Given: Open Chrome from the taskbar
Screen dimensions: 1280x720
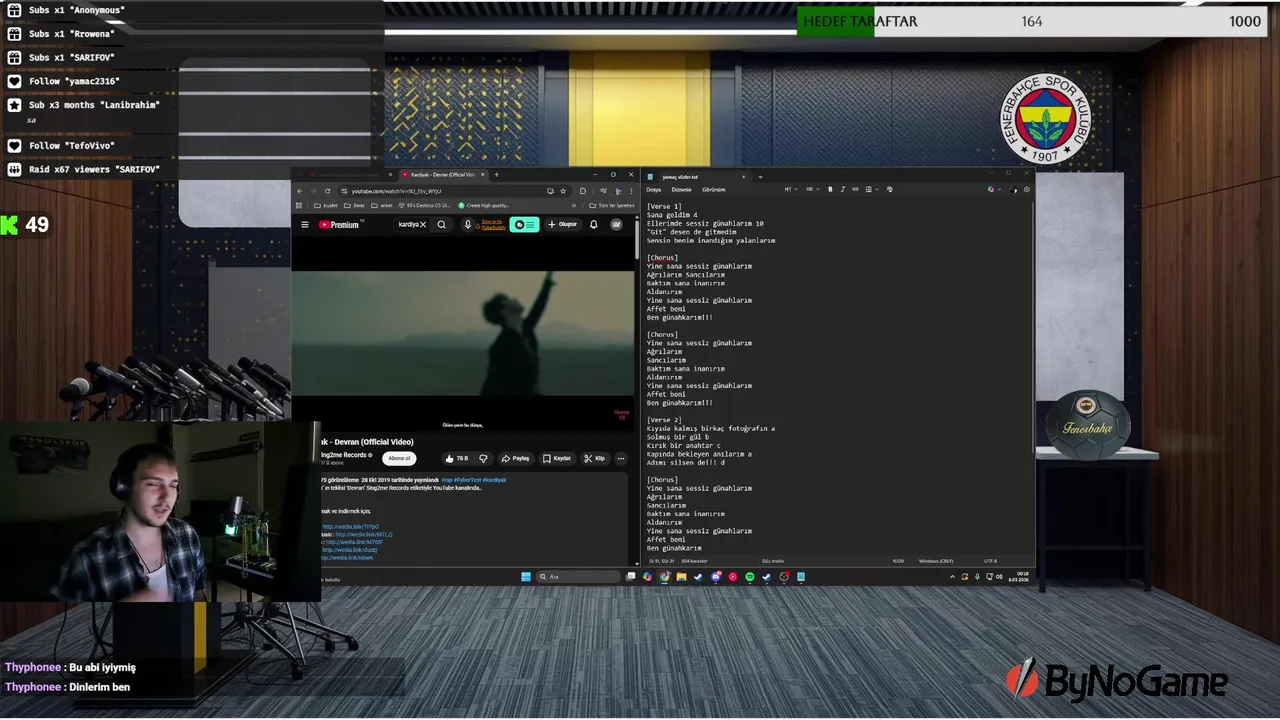Looking at the screenshot, I should (x=665, y=577).
